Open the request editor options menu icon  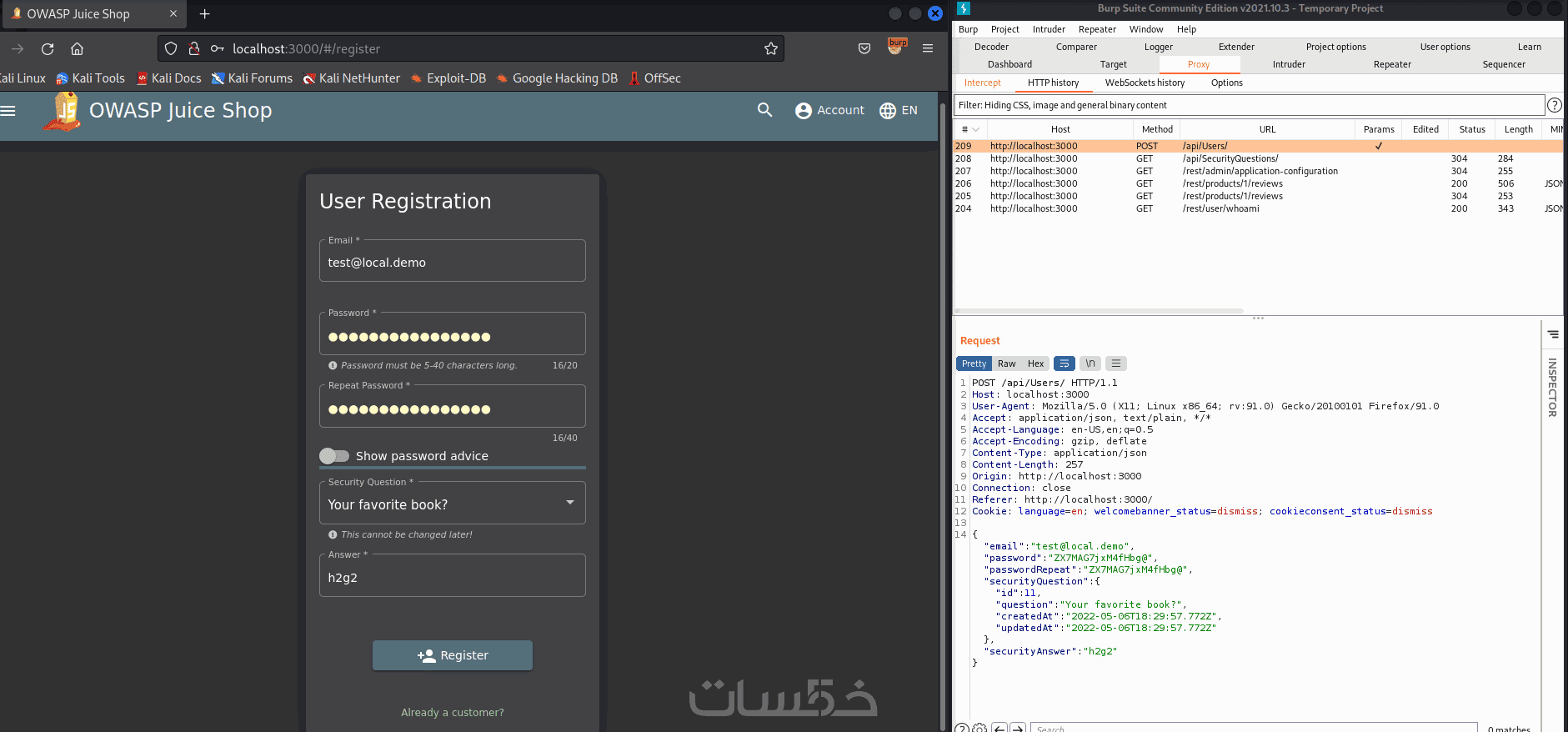pyautogui.click(x=1116, y=363)
